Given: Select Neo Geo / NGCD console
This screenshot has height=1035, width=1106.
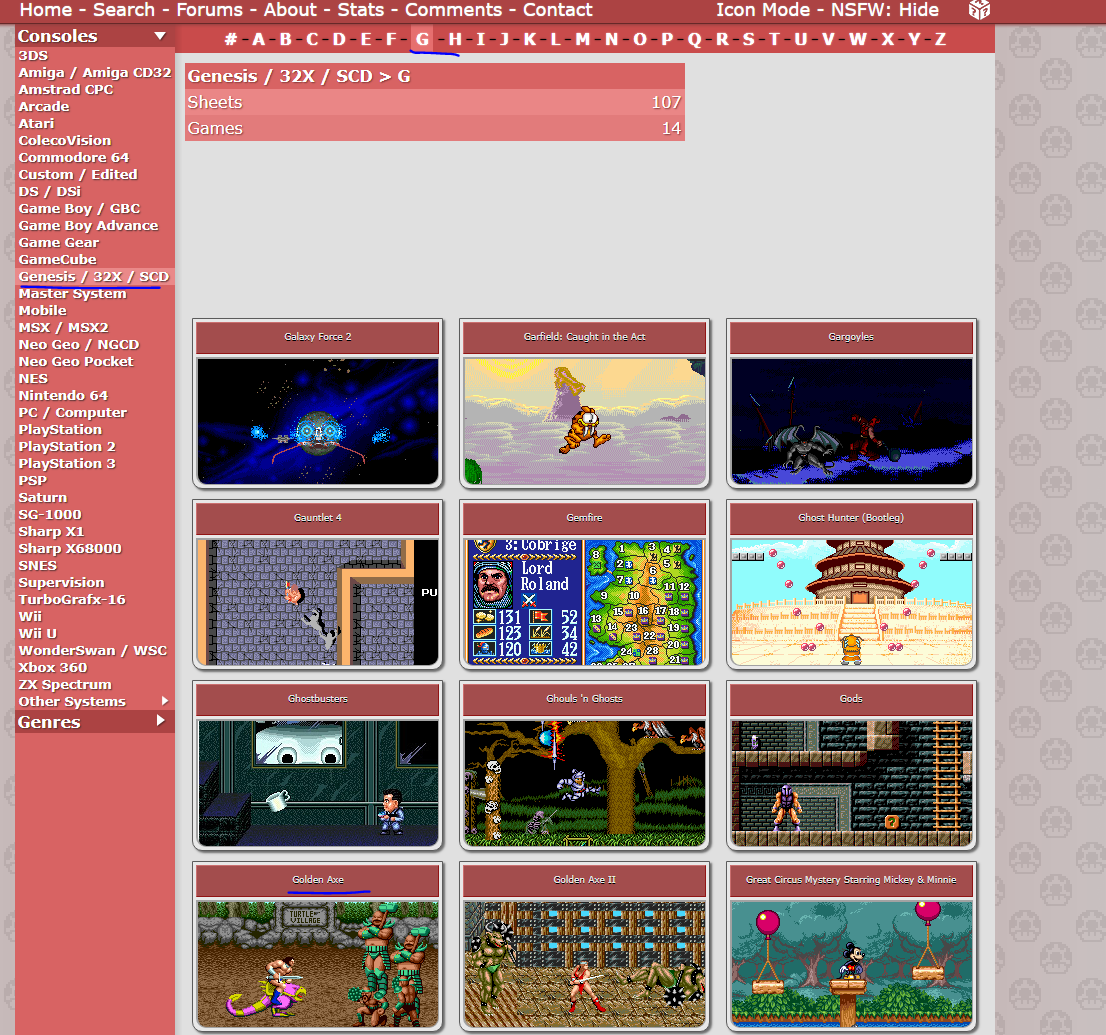Looking at the screenshot, I should coord(78,344).
